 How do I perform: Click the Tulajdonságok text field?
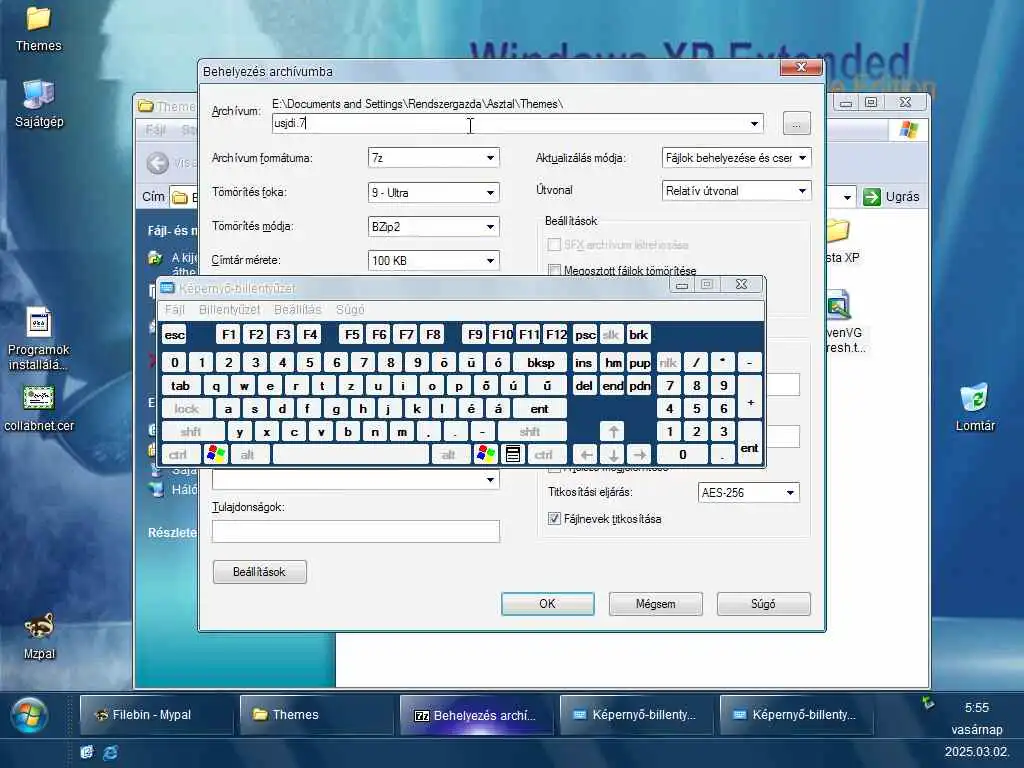tap(356, 531)
